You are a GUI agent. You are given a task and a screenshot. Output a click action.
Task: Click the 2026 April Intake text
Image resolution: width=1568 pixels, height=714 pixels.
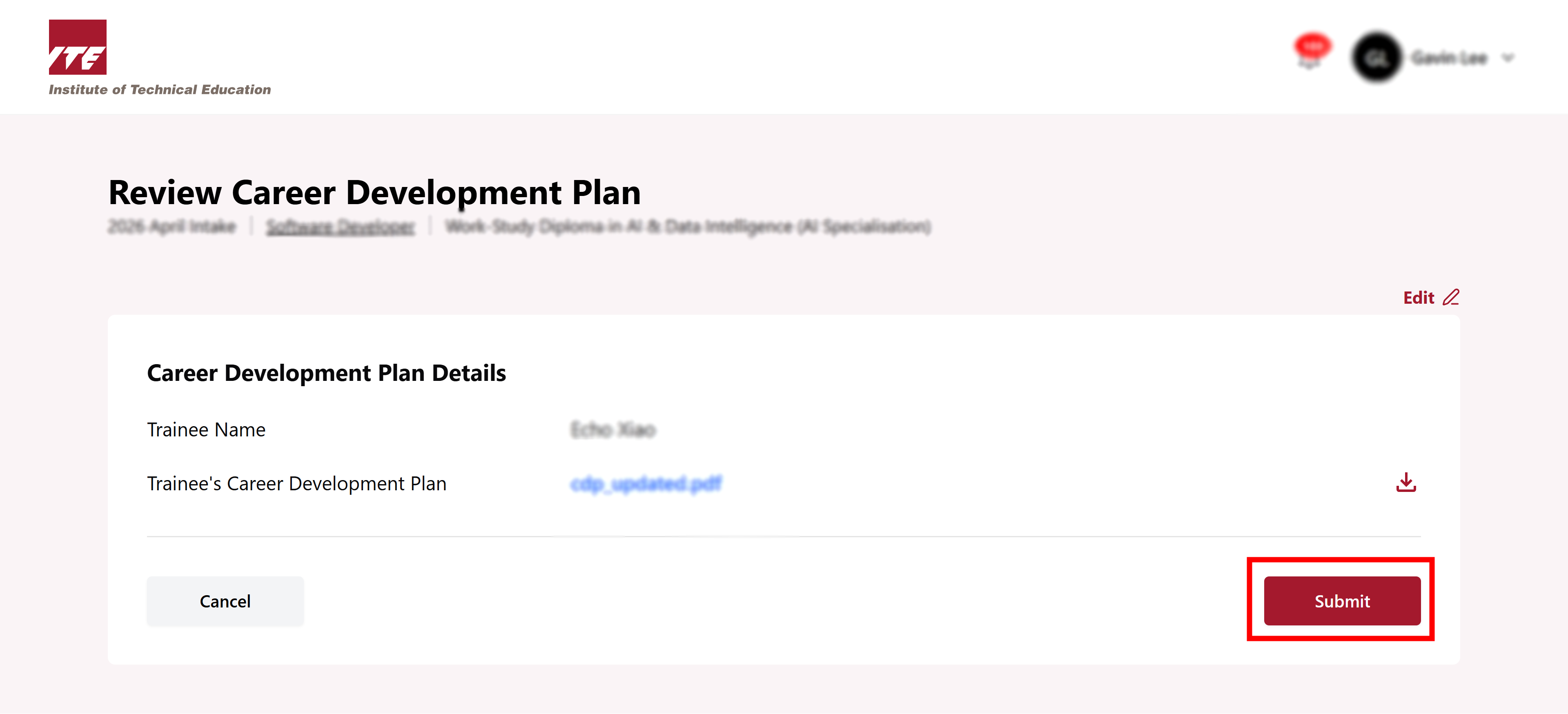[x=171, y=227]
